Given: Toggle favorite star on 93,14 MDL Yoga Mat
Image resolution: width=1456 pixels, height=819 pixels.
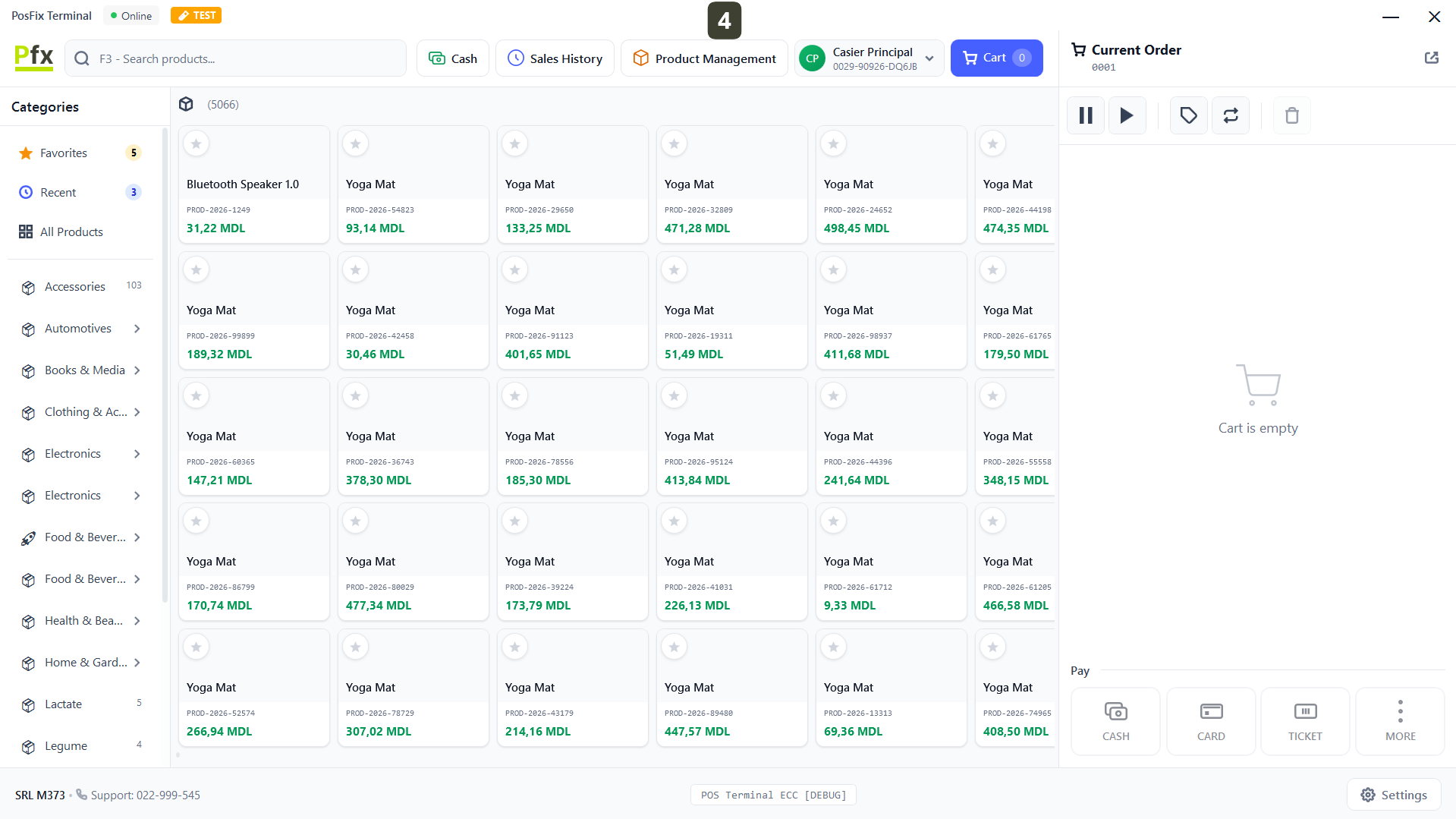Looking at the screenshot, I should pos(356,143).
